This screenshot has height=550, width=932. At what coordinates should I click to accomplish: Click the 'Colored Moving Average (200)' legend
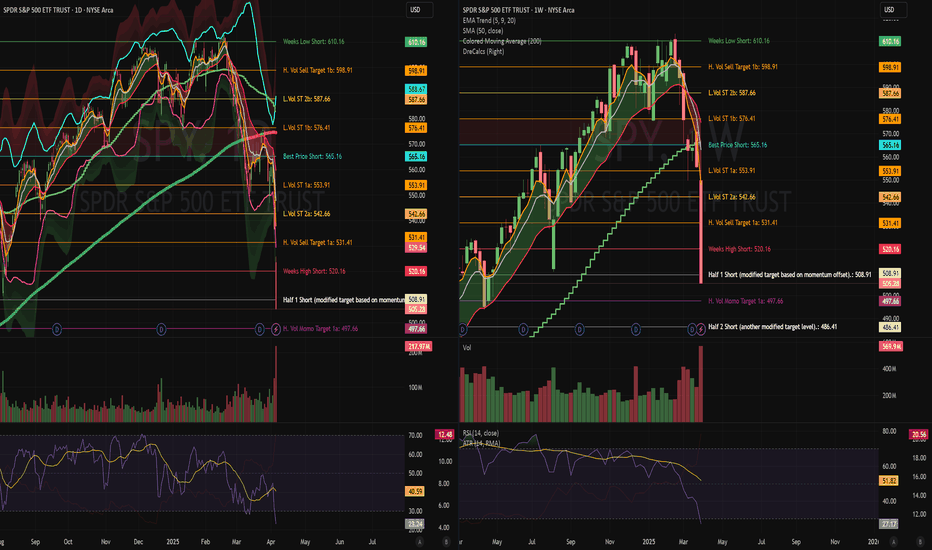[x=502, y=41]
